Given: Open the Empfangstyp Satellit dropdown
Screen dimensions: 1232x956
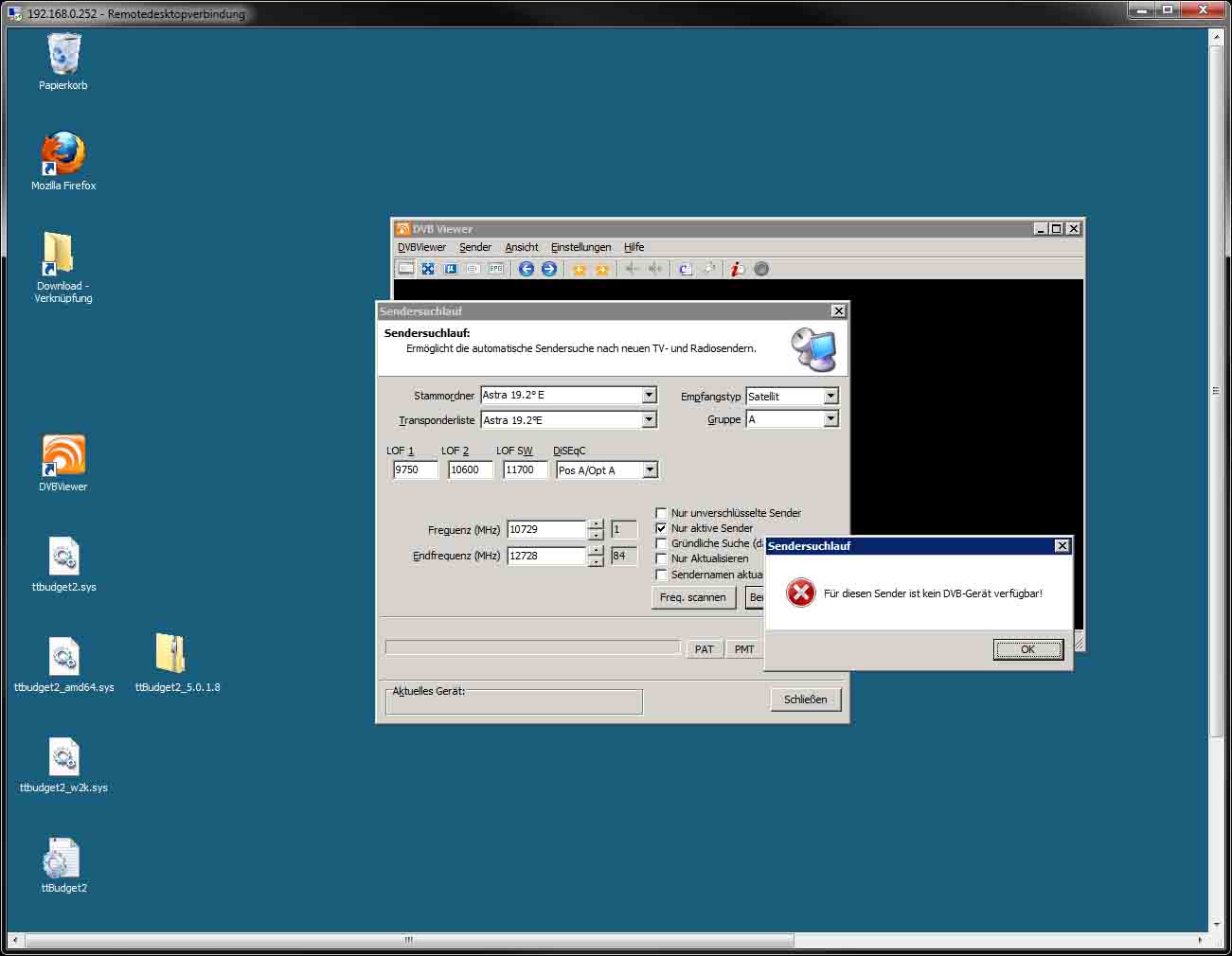Looking at the screenshot, I should click(830, 397).
